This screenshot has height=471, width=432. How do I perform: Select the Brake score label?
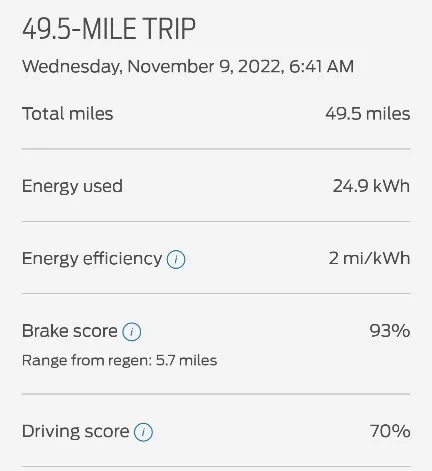coord(70,331)
